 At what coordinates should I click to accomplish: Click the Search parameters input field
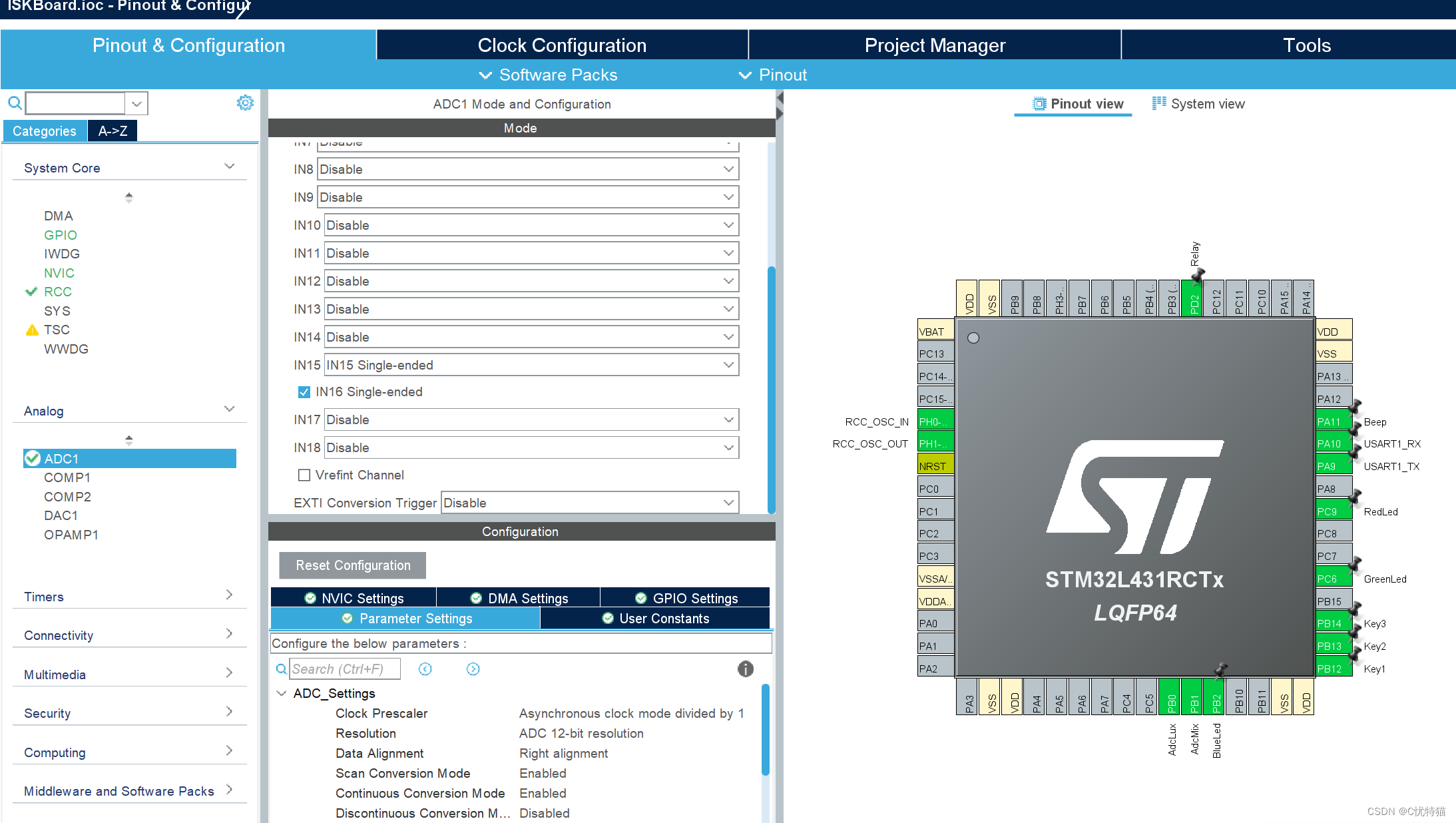pos(340,668)
